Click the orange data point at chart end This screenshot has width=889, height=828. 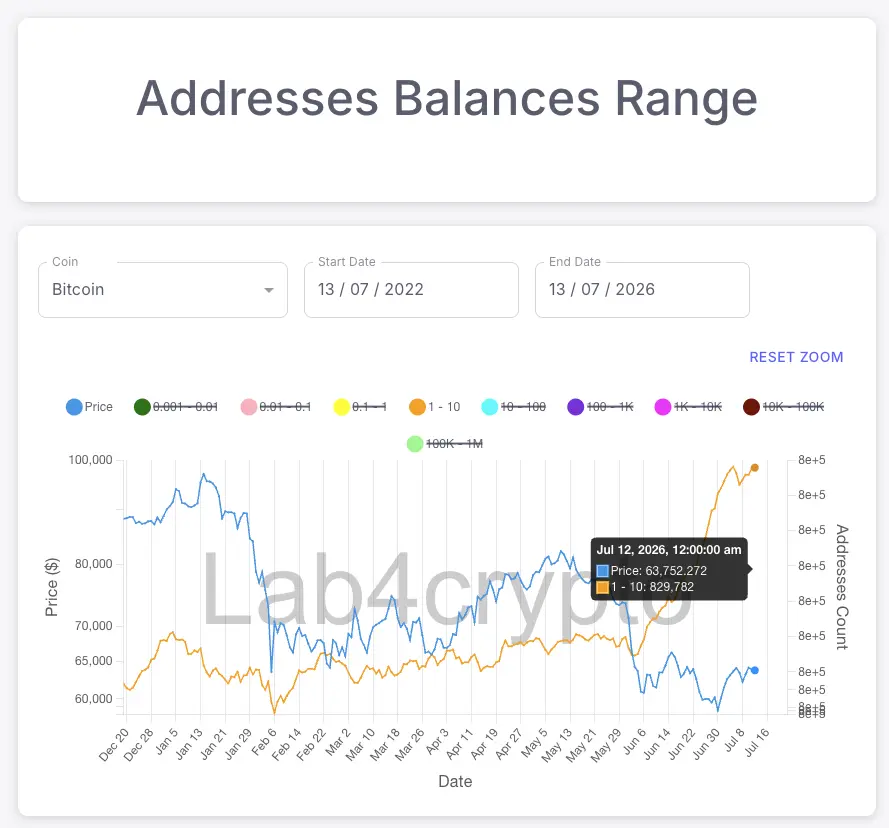755,468
